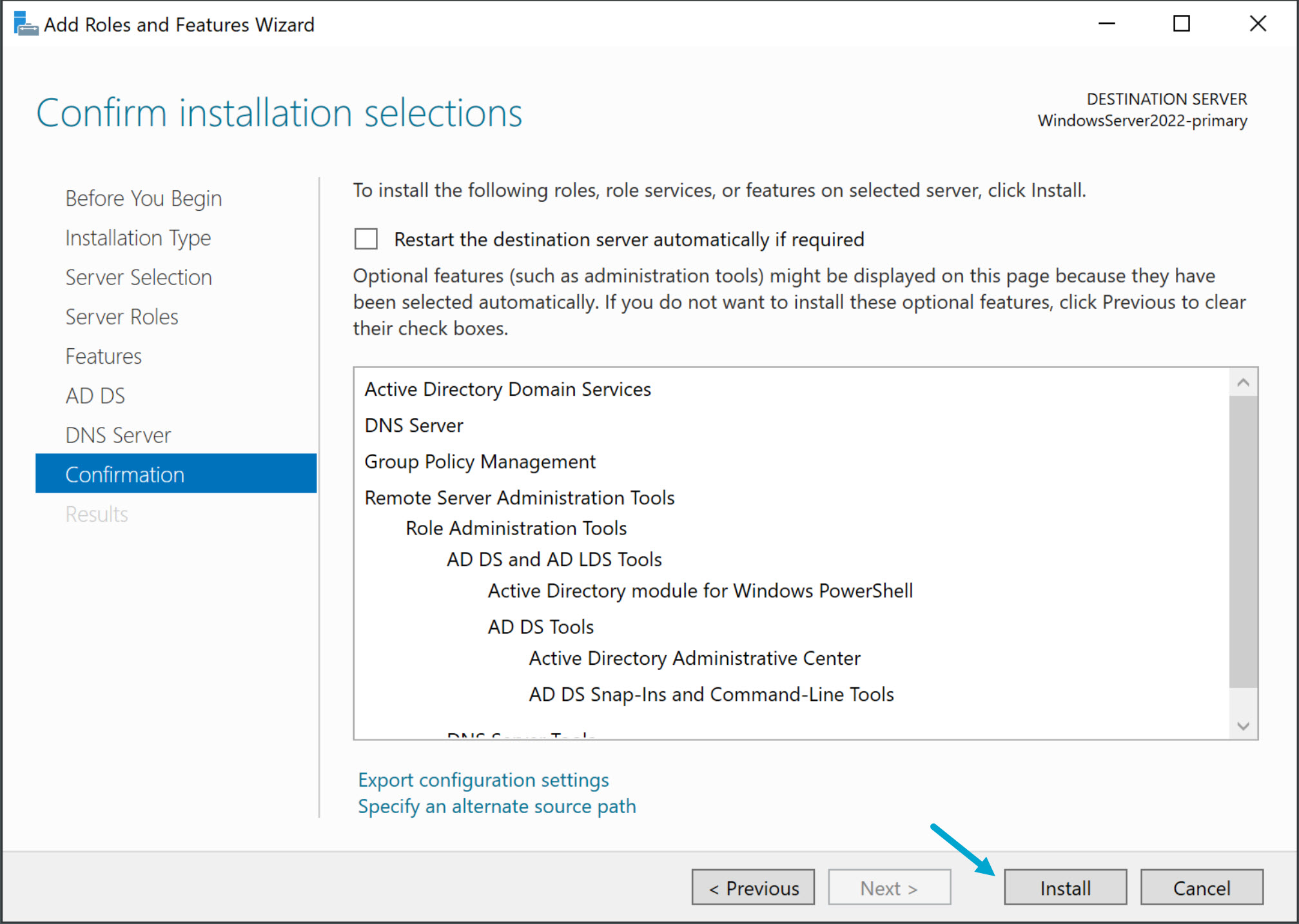
Task: Select Before You Begin in the sidebar
Action: click(x=143, y=198)
